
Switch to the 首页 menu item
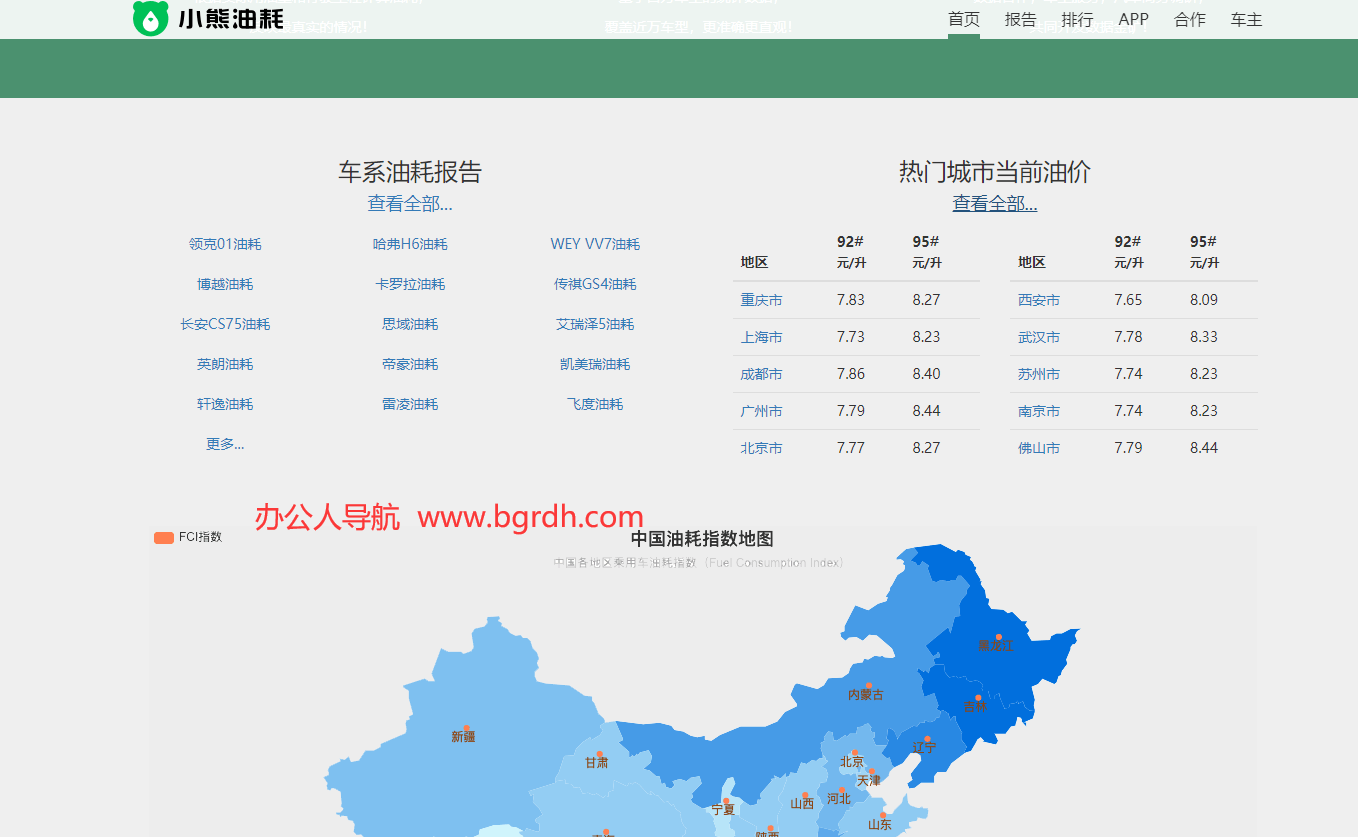(962, 18)
